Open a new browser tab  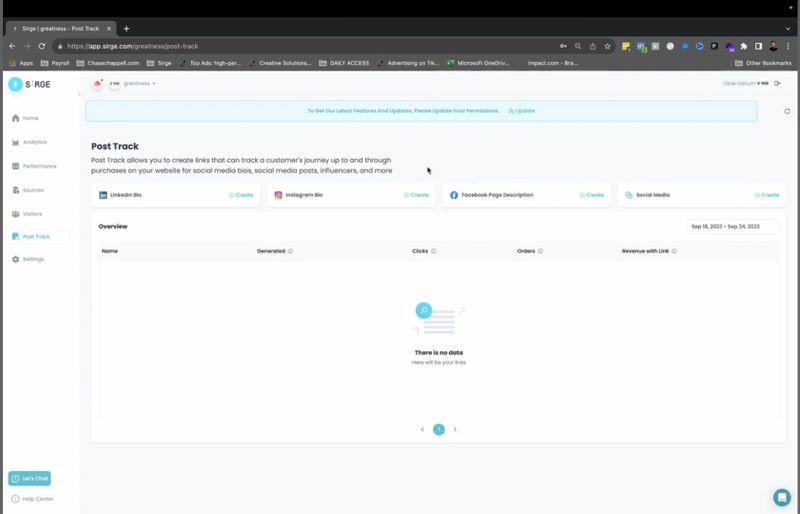(x=127, y=28)
